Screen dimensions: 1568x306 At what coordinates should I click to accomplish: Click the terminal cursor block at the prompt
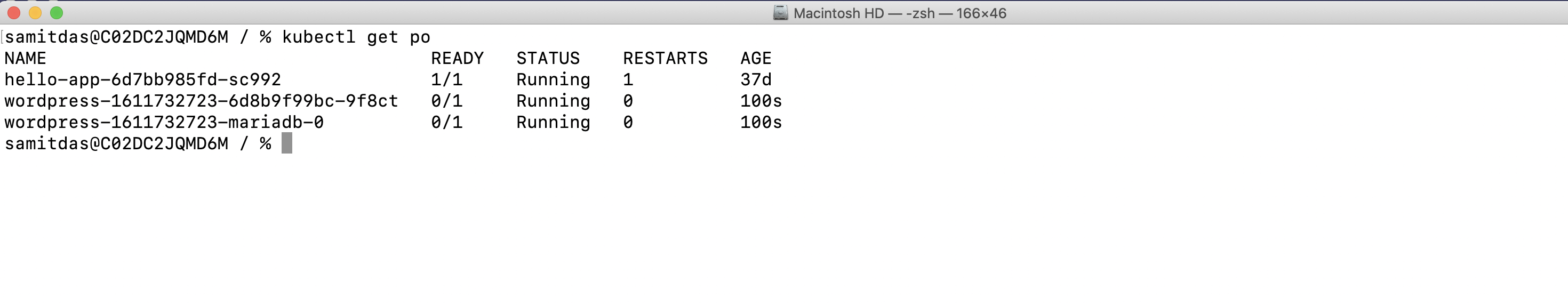pos(287,143)
